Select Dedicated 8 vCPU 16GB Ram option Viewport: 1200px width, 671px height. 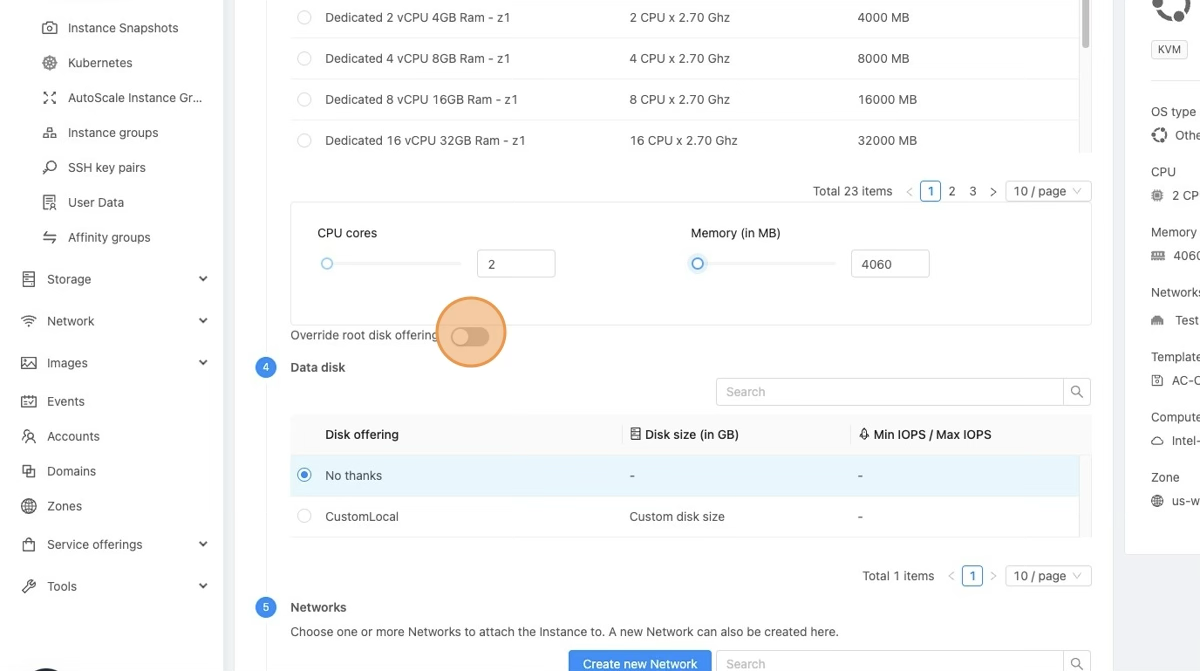coord(304,100)
